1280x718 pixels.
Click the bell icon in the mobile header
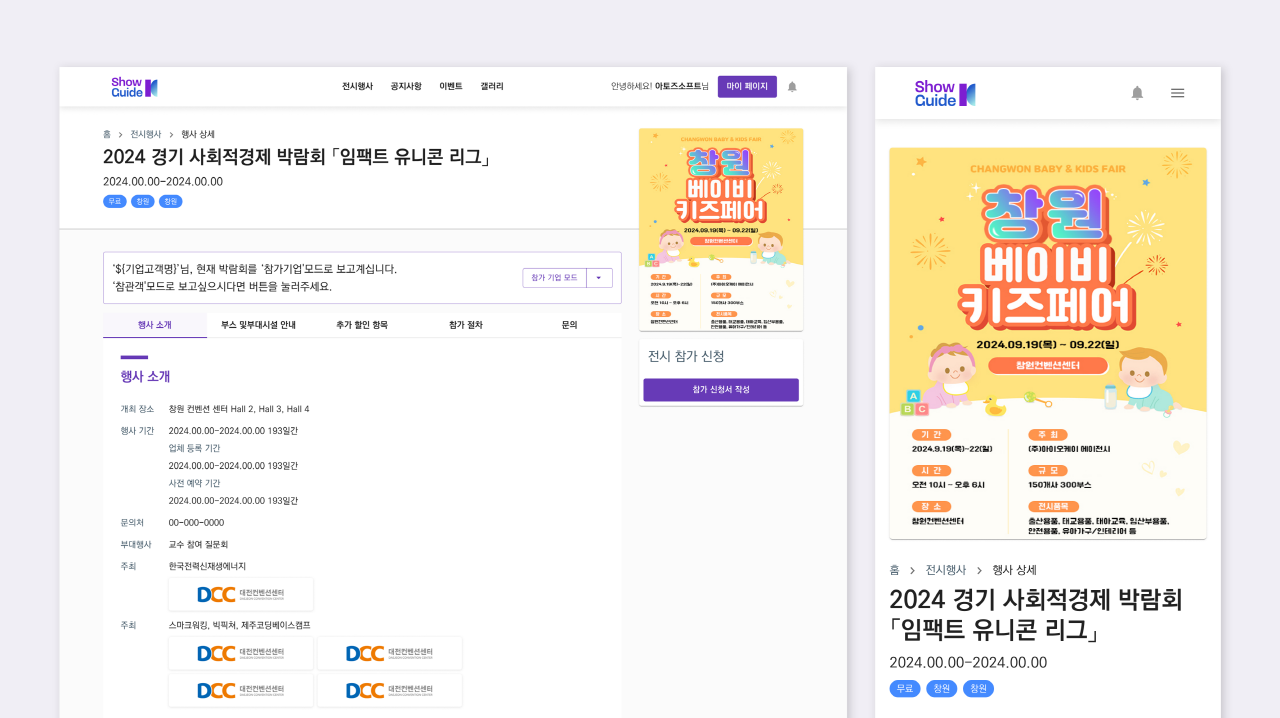1136,92
